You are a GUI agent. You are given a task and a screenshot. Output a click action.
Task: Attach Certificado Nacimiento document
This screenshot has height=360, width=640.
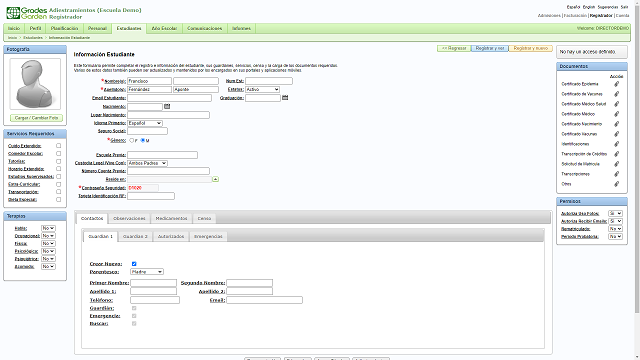click(x=616, y=124)
